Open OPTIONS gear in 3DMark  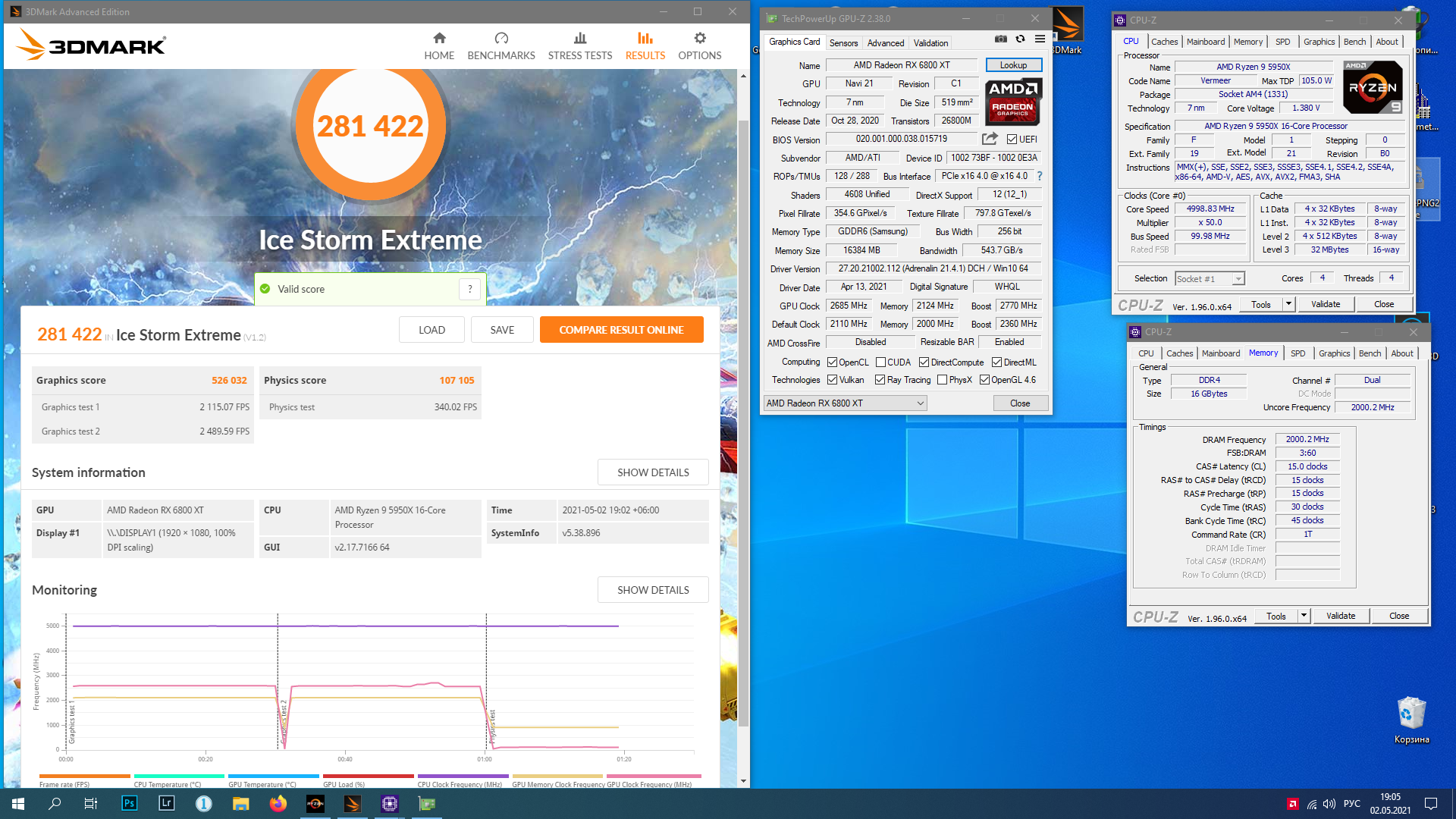click(x=700, y=38)
